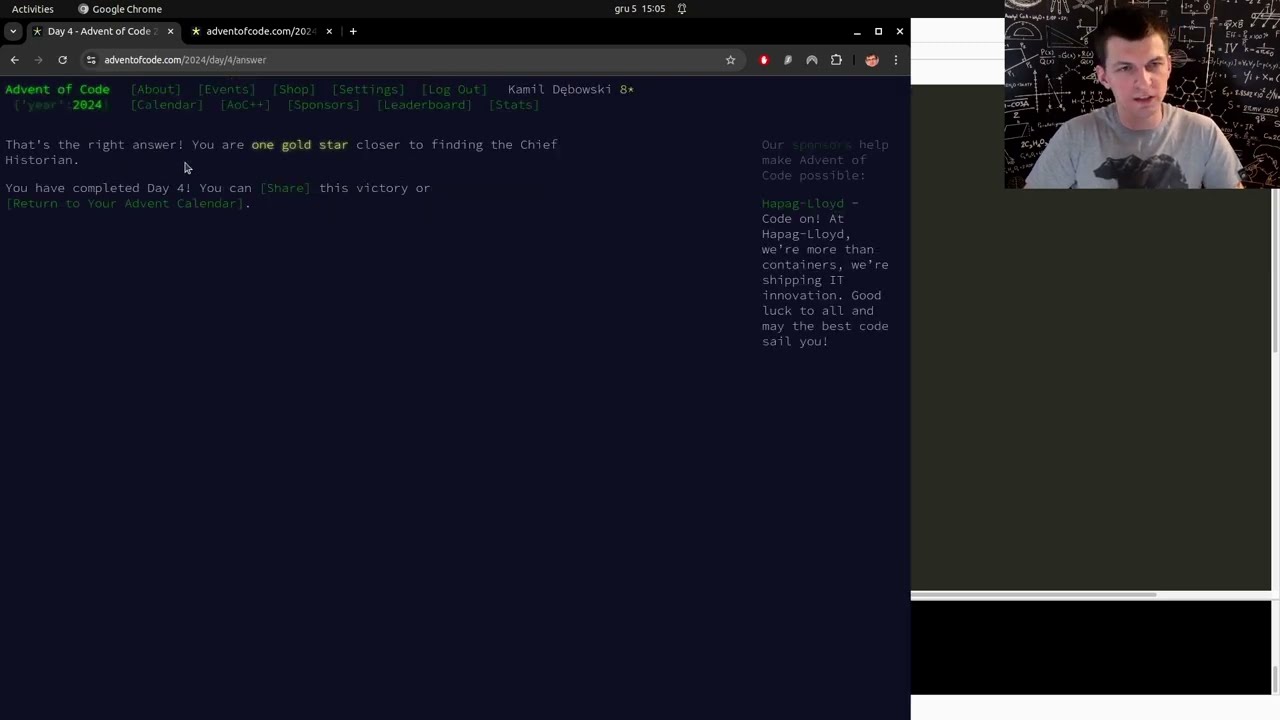1280x720 pixels.
Task: Reload the current page
Action: coord(62,60)
